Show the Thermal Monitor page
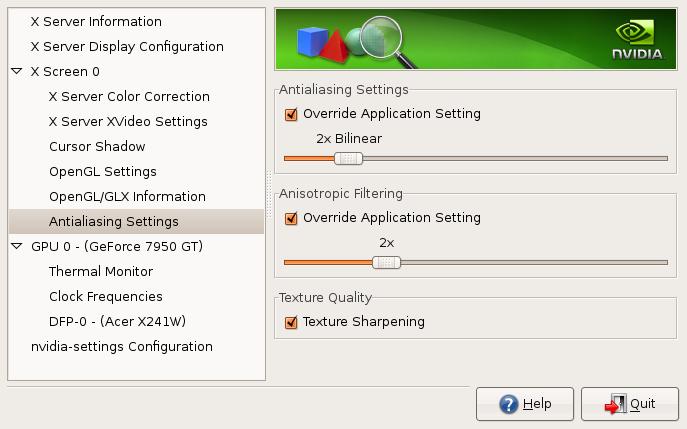 point(101,271)
